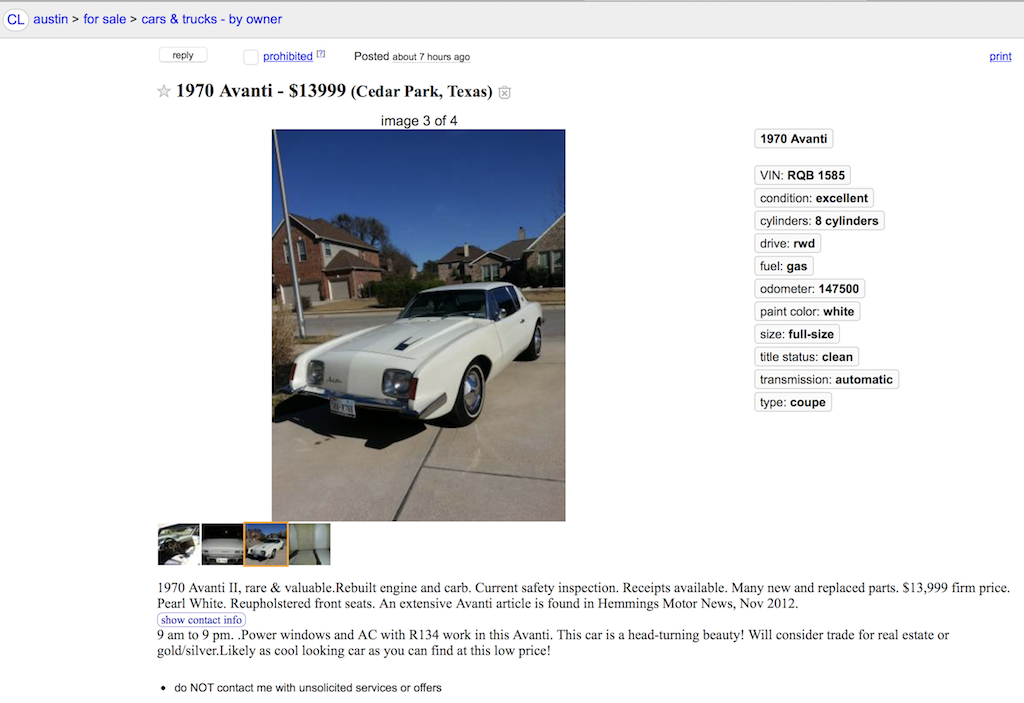Star this 1970 Avanti listing as favorite
1024x703 pixels.
(x=163, y=91)
